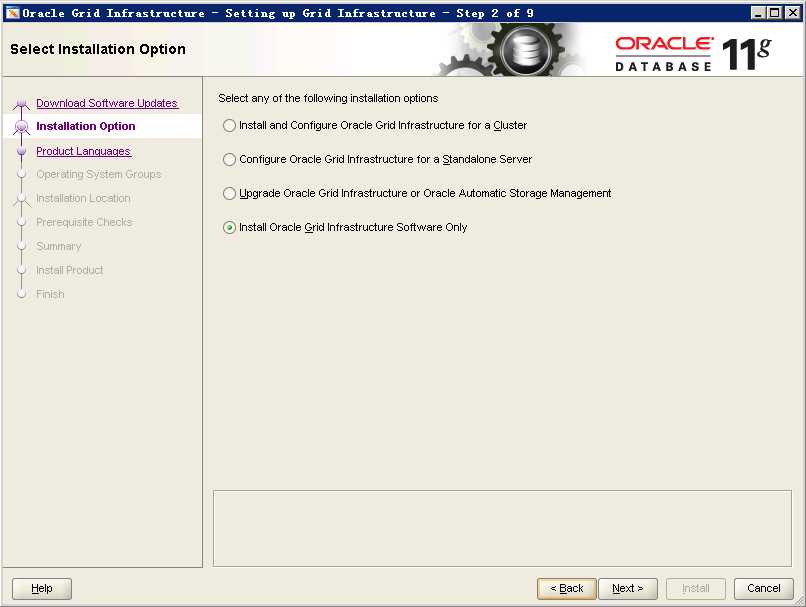Click the Install Product step label
The height and width of the screenshot is (607, 806).
69,270
